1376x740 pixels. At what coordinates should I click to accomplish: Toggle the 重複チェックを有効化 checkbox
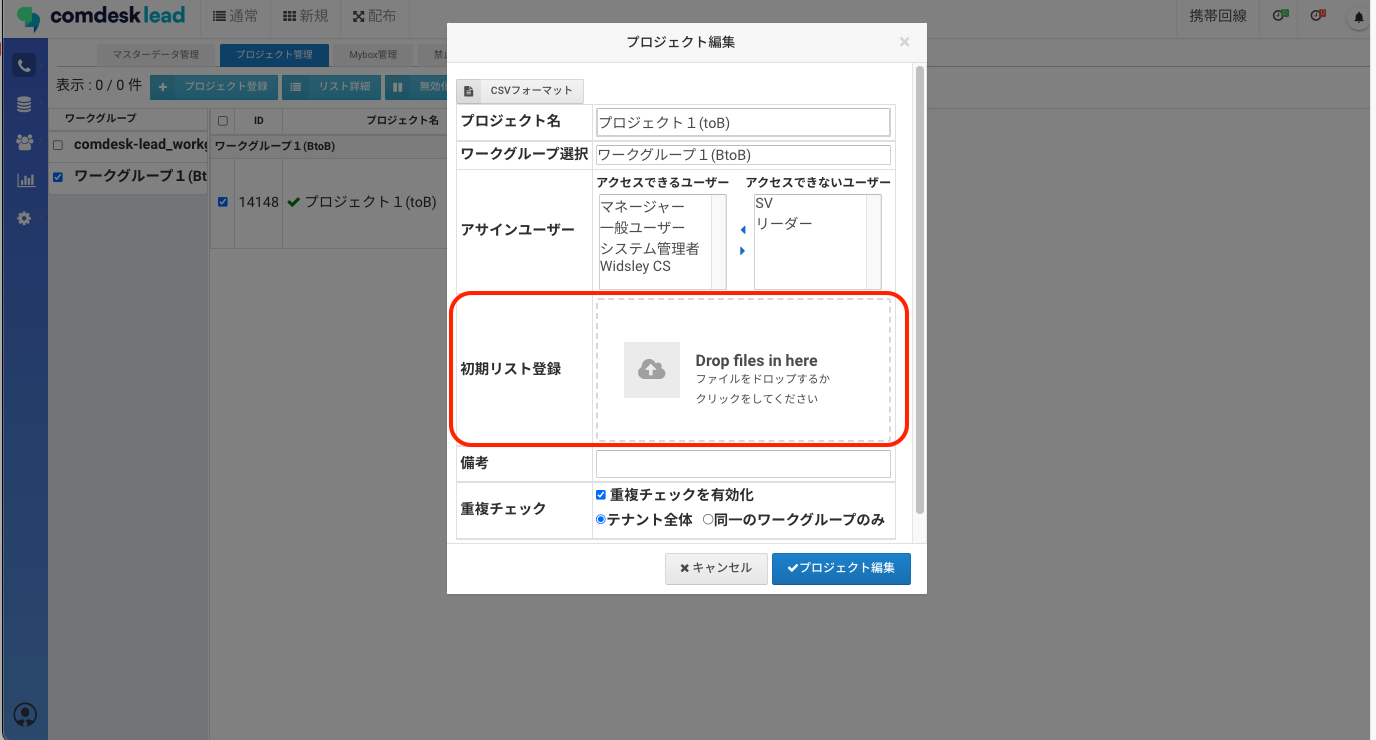(x=601, y=495)
